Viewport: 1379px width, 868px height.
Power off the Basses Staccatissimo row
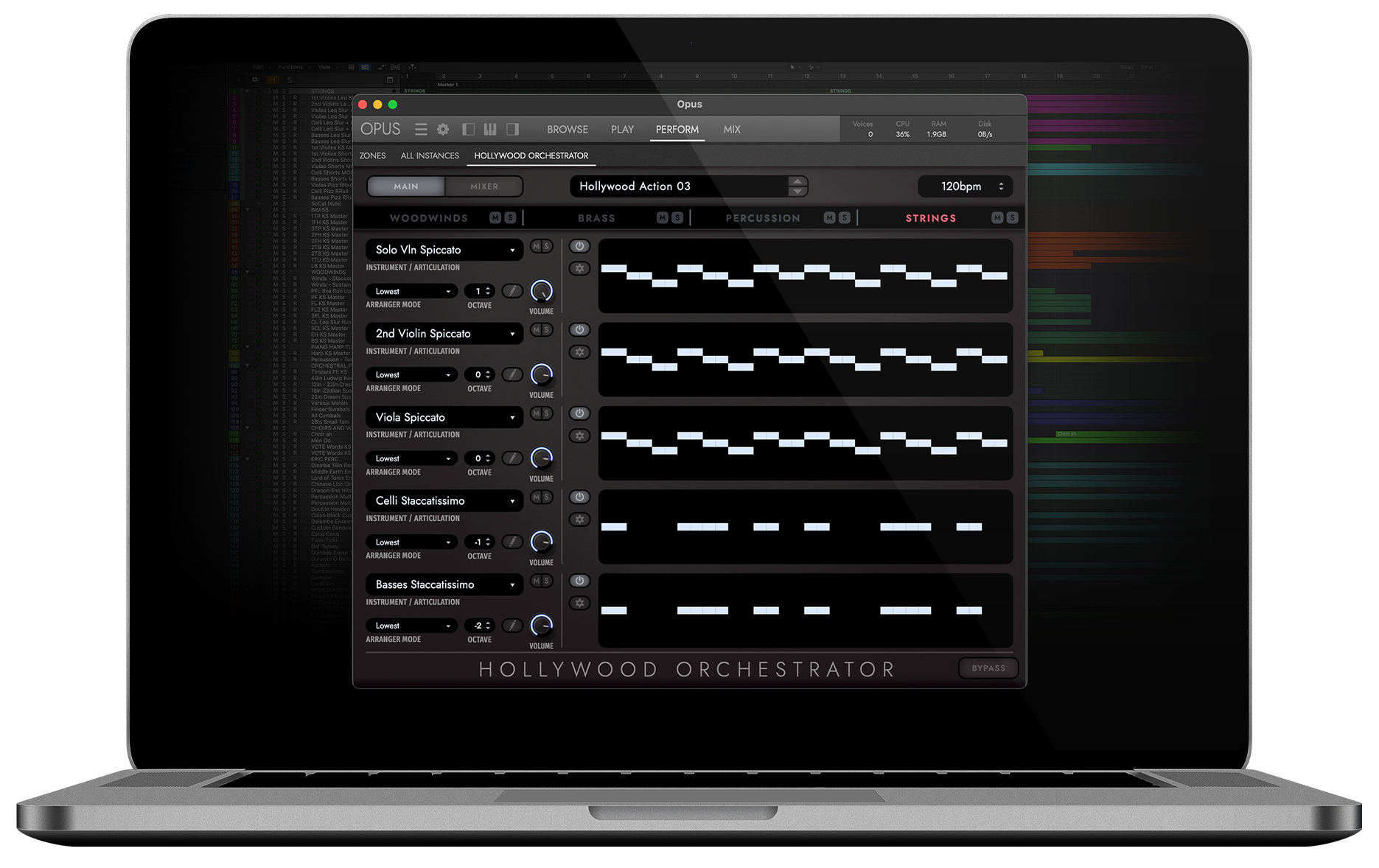579,581
